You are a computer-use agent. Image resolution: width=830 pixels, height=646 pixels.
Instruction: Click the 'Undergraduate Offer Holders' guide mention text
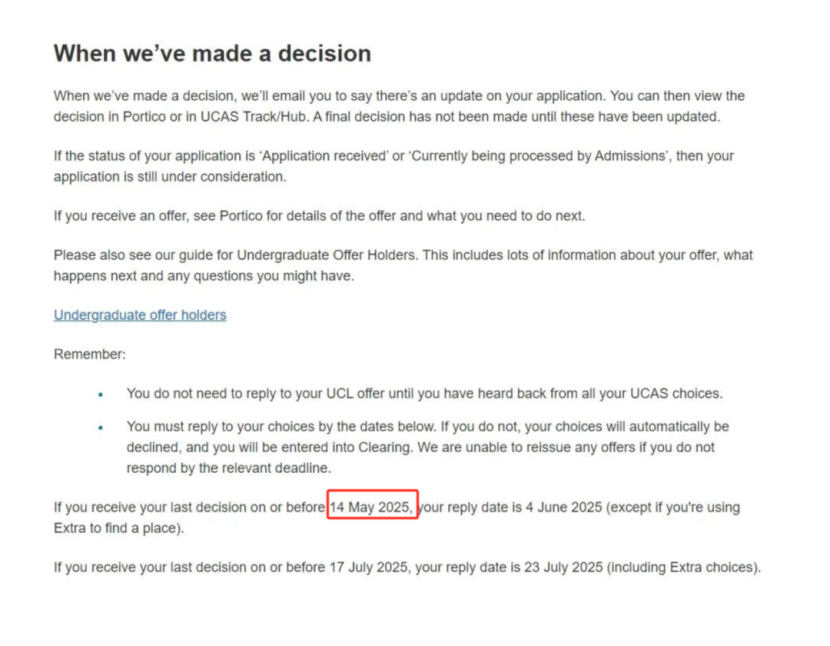tap(326, 255)
